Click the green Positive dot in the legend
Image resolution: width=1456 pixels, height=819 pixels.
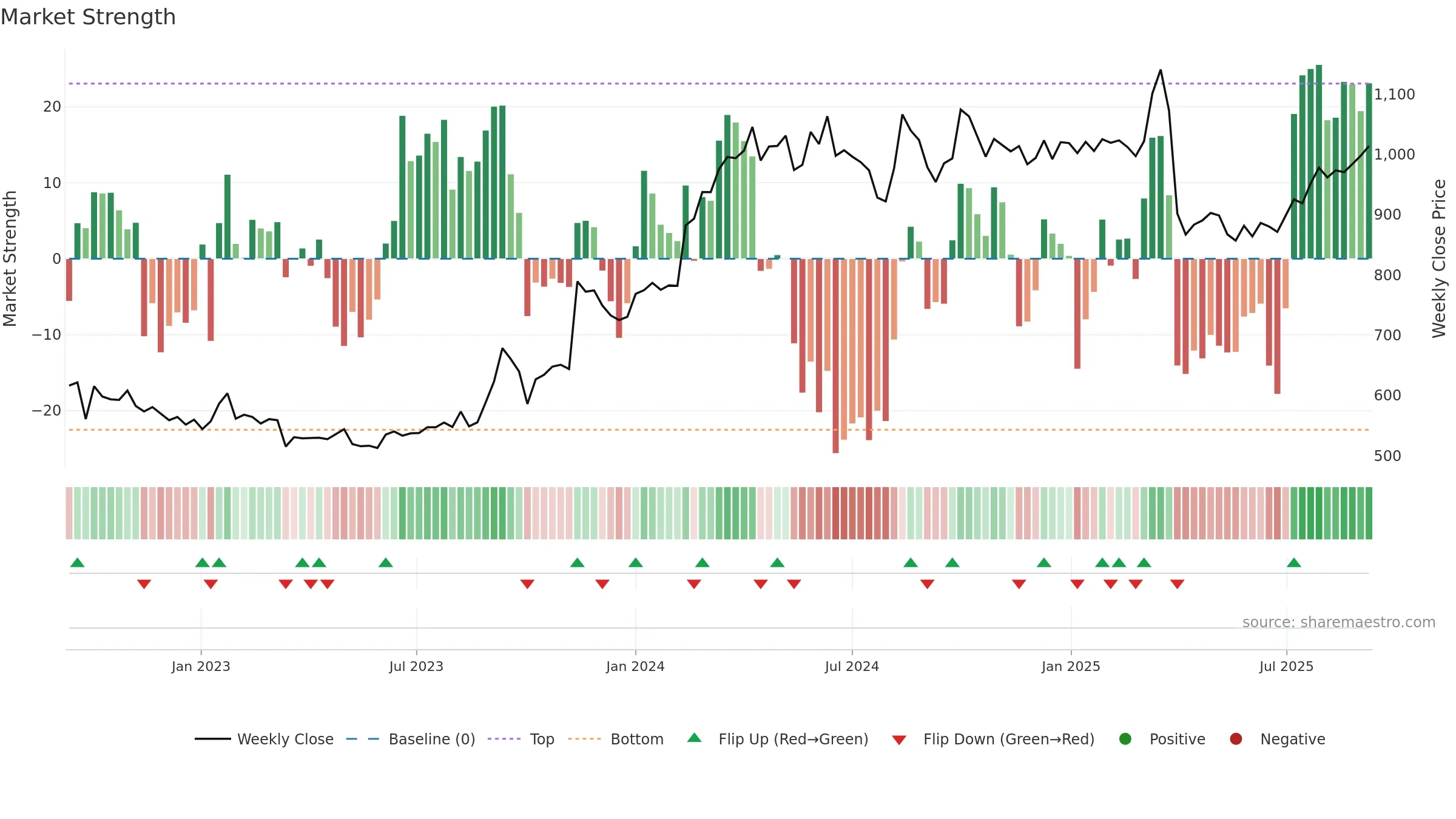point(1125,739)
